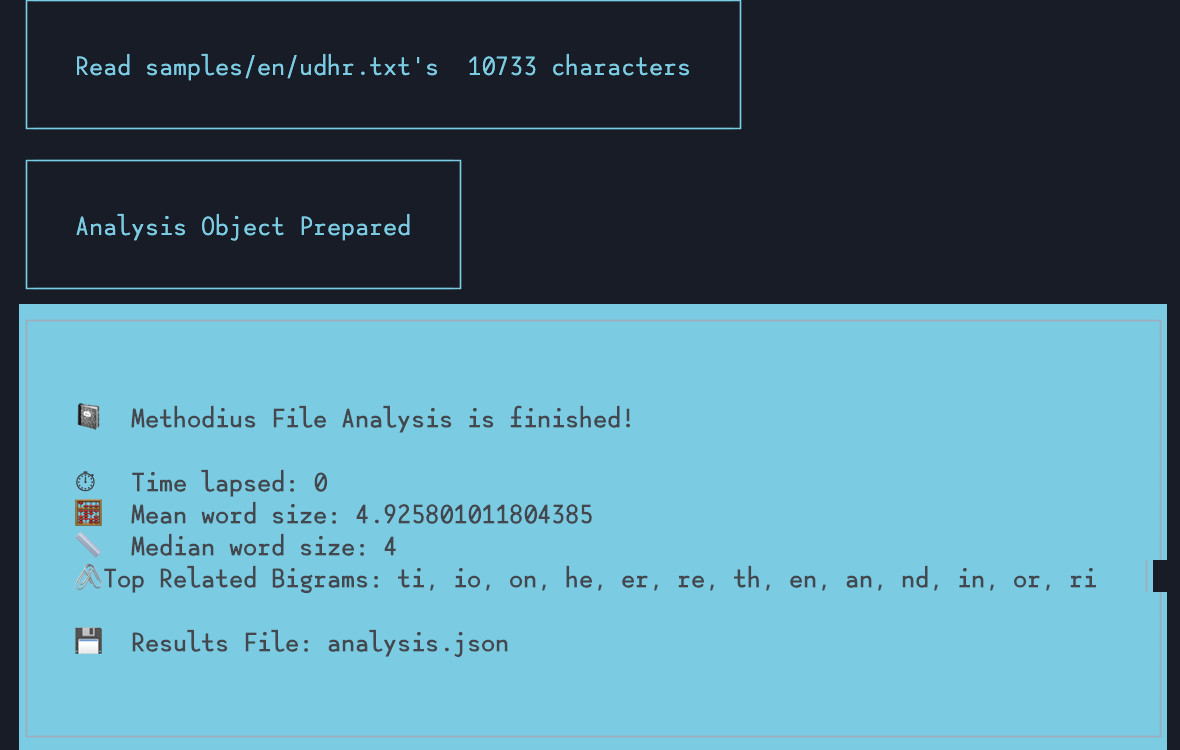Click the word "Read" in the first box
The width and height of the screenshot is (1180, 750).
103,67
